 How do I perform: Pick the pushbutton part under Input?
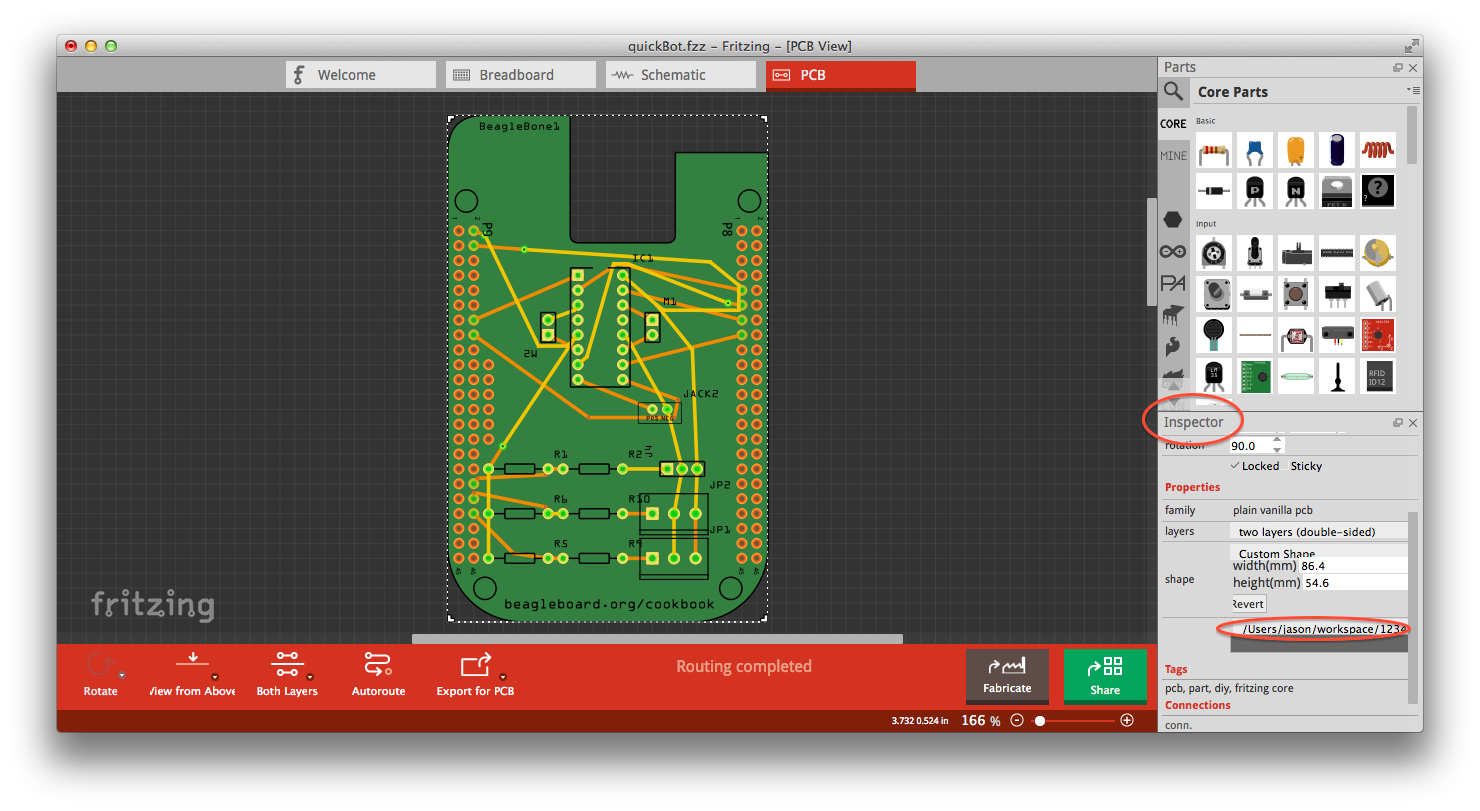click(1296, 293)
